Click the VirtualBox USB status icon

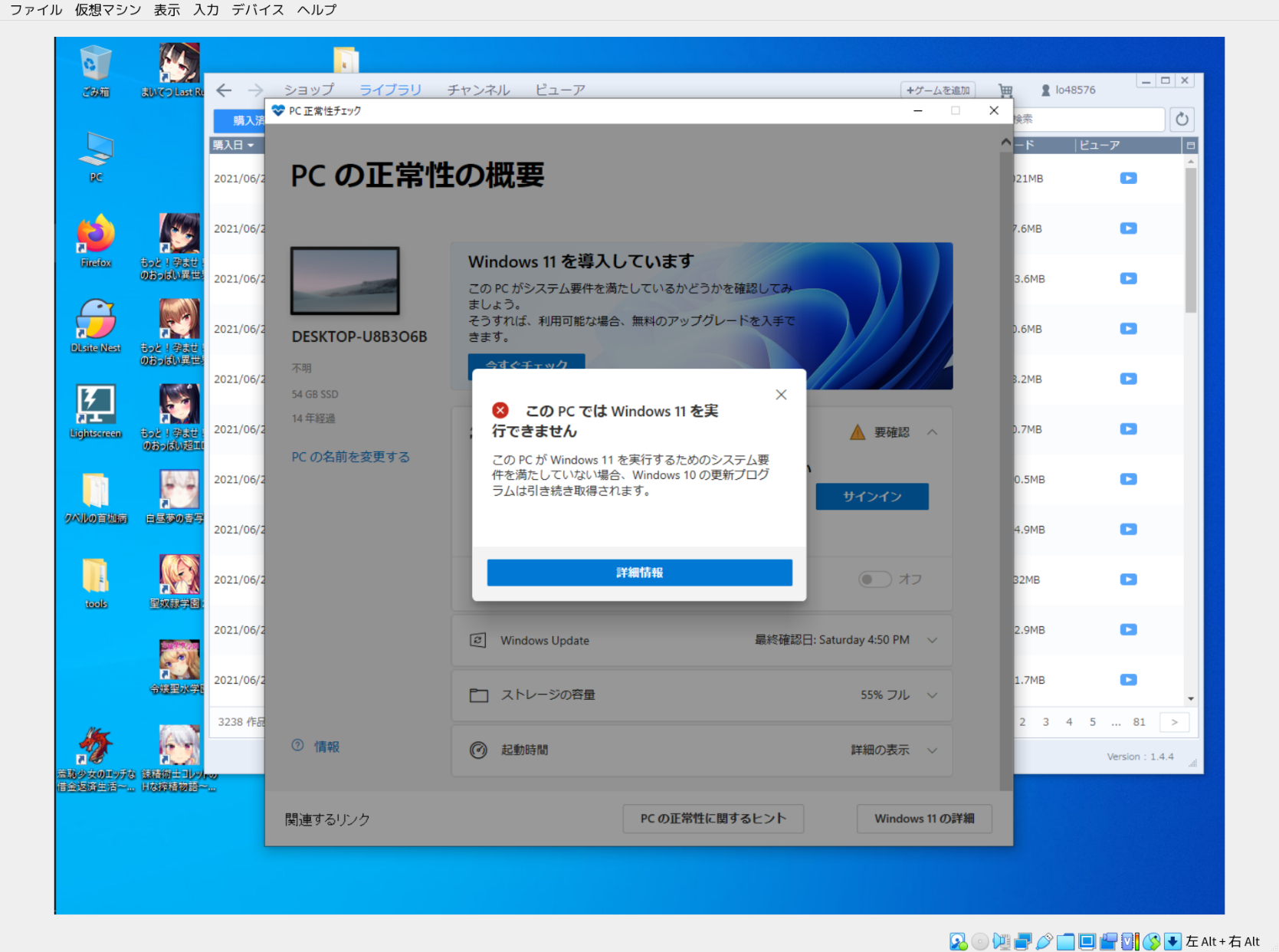[x=1044, y=941]
